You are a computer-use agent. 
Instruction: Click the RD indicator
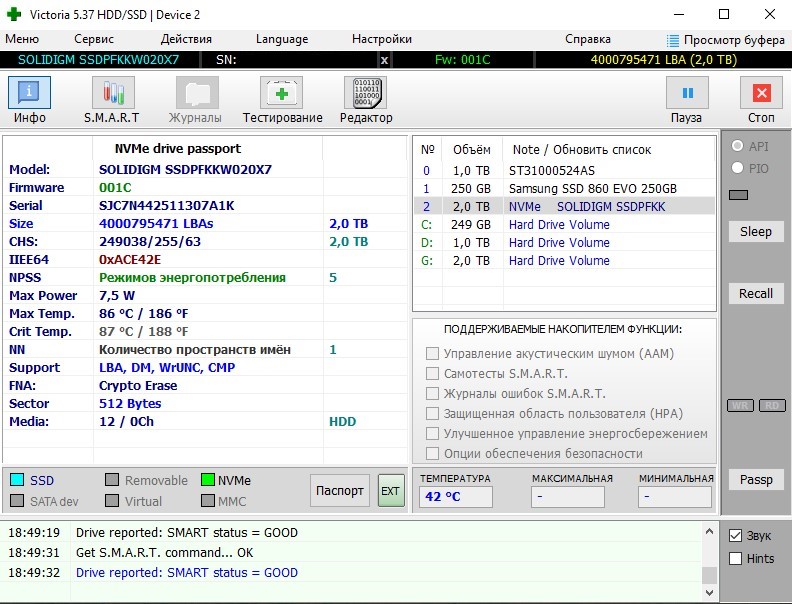(772, 406)
